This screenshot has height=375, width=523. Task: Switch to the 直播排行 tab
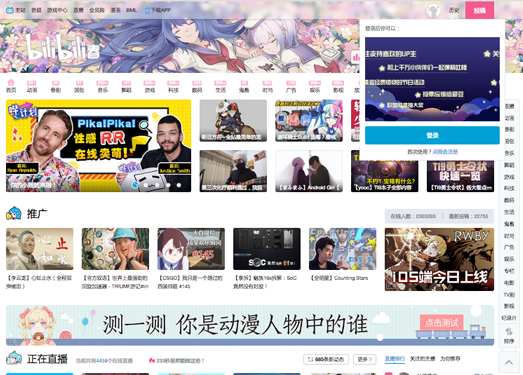point(395,359)
